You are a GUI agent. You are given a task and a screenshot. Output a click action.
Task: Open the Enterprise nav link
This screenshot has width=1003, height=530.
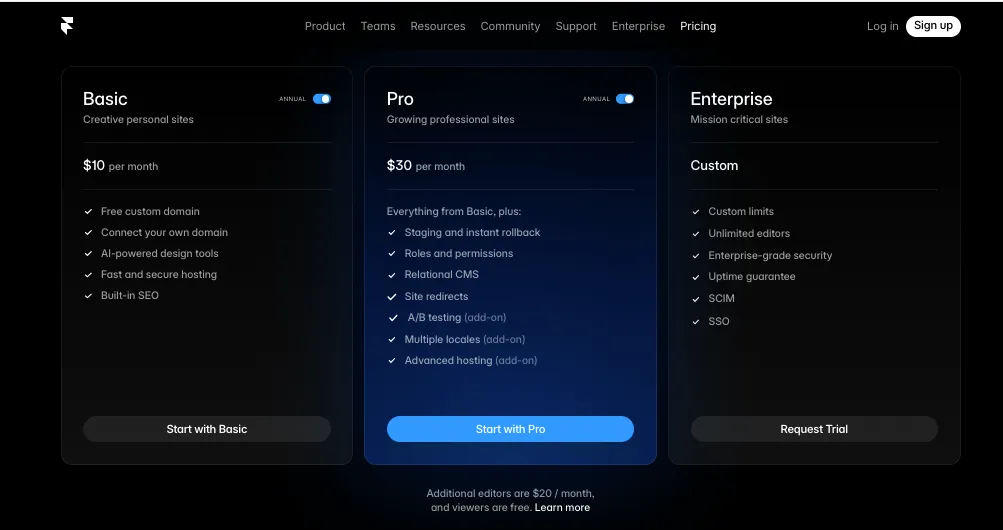638,26
